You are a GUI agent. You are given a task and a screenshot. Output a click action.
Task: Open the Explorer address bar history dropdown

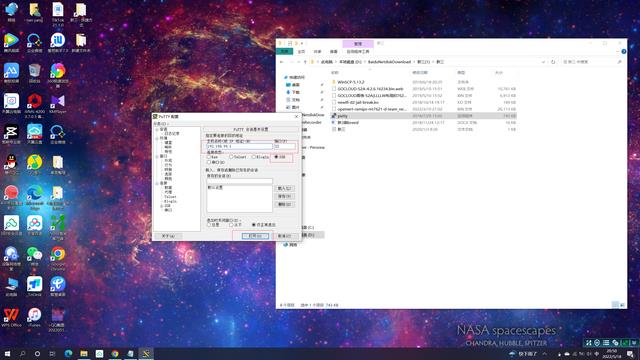(x=543, y=62)
